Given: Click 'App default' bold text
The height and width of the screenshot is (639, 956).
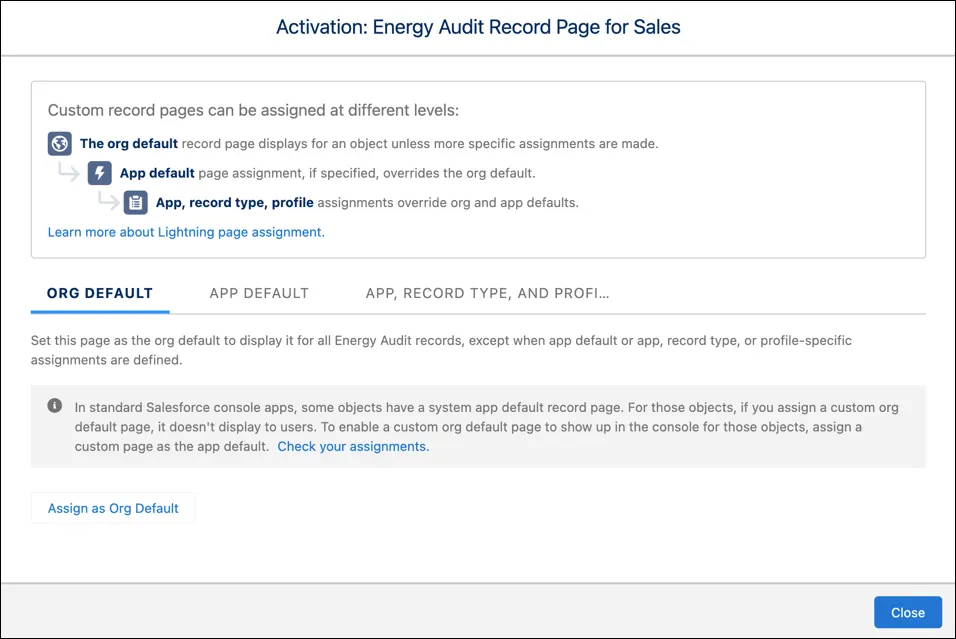Looking at the screenshot, I should [x=157, y=173].
